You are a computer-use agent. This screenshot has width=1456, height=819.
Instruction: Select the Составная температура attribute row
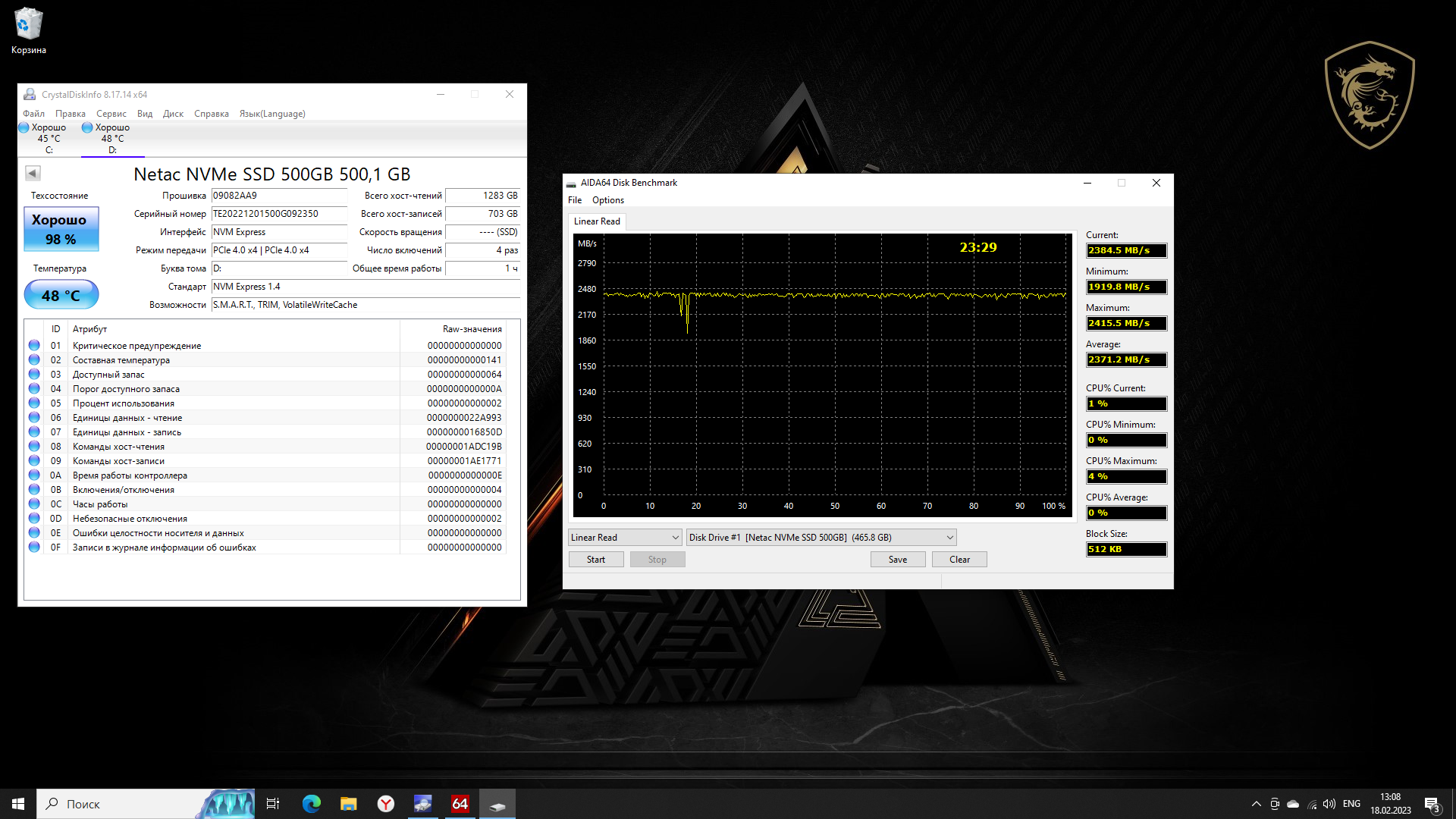click(x=265, y=360)
